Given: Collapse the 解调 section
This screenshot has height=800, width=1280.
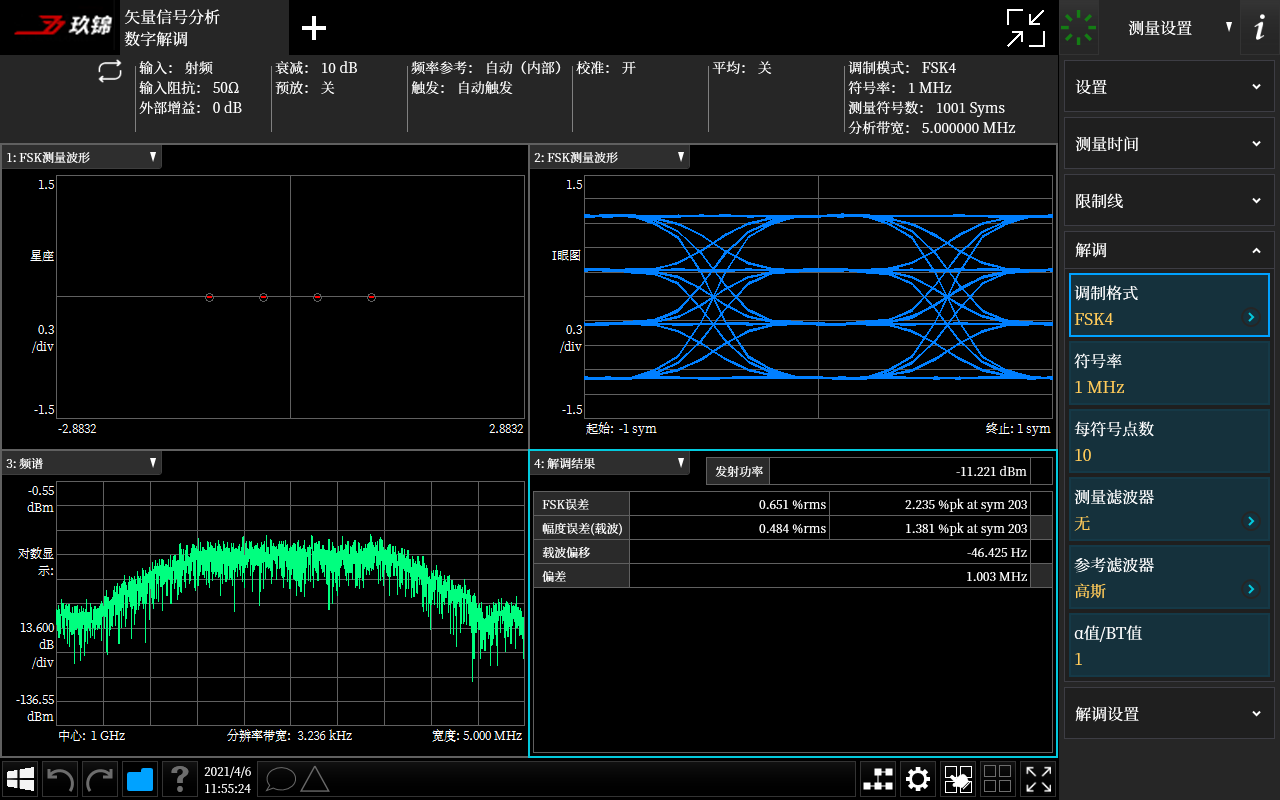Looking at the screenshot, I should pos(1169,250).
